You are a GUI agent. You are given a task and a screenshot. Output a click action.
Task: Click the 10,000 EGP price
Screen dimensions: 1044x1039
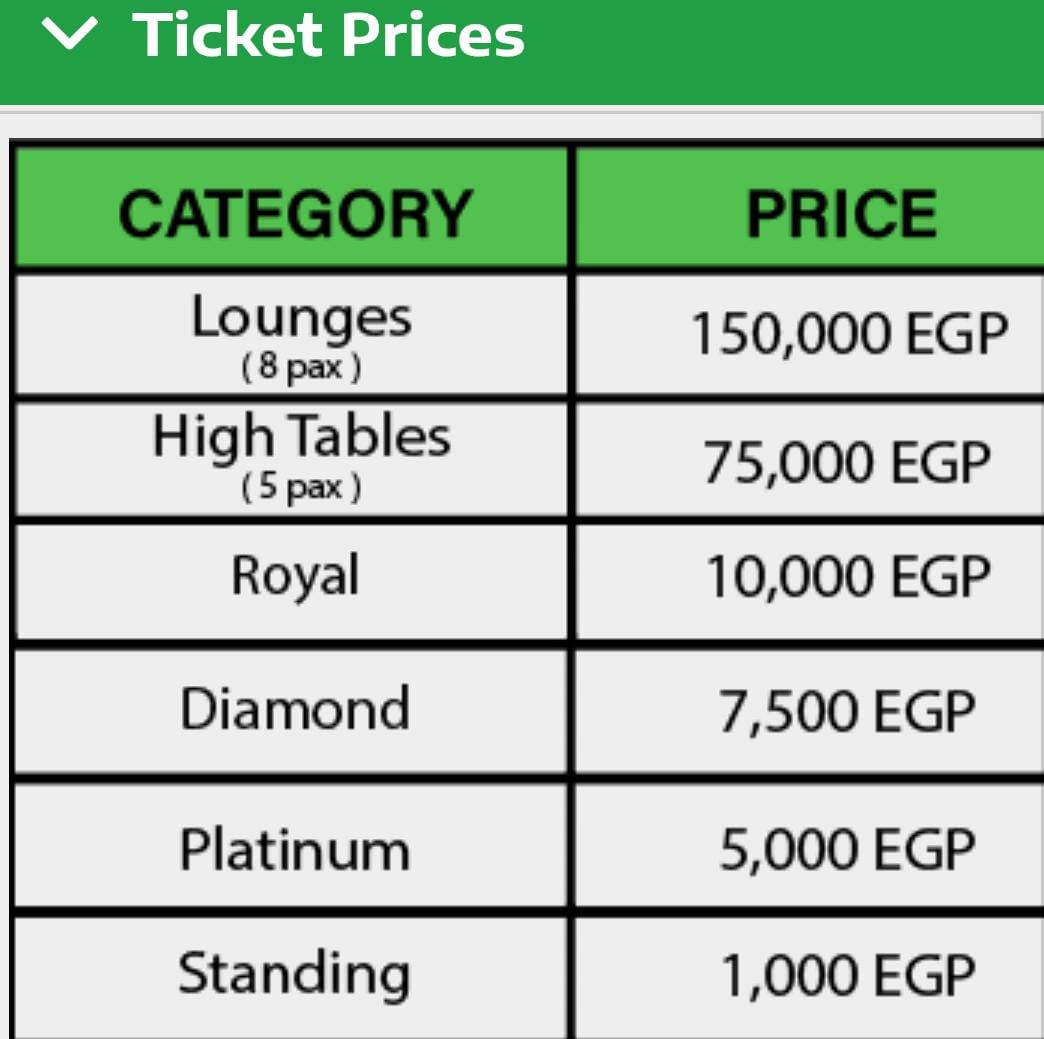848,577
